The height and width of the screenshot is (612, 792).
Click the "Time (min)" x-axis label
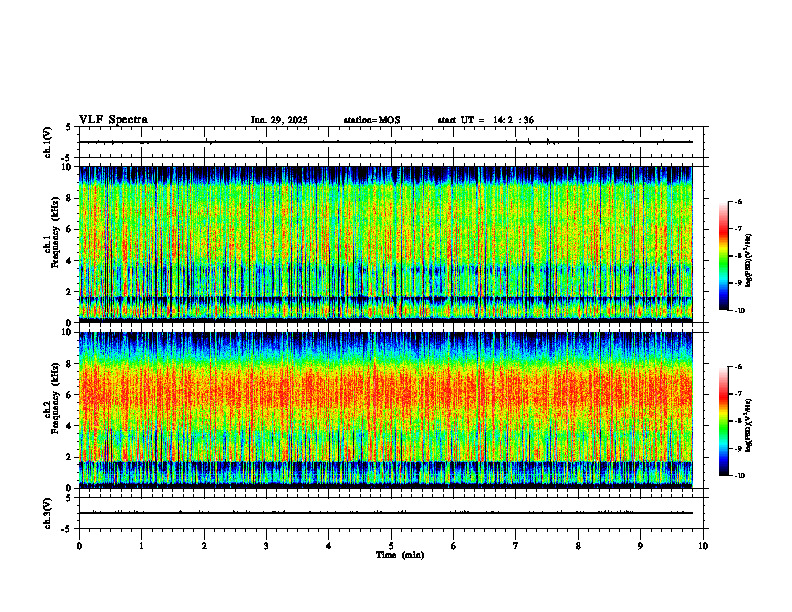pos(400,555)
